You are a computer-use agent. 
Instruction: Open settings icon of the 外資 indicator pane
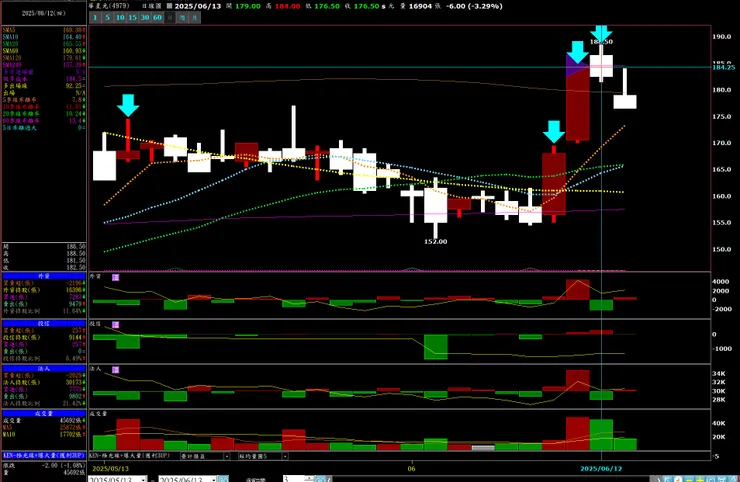116,278
